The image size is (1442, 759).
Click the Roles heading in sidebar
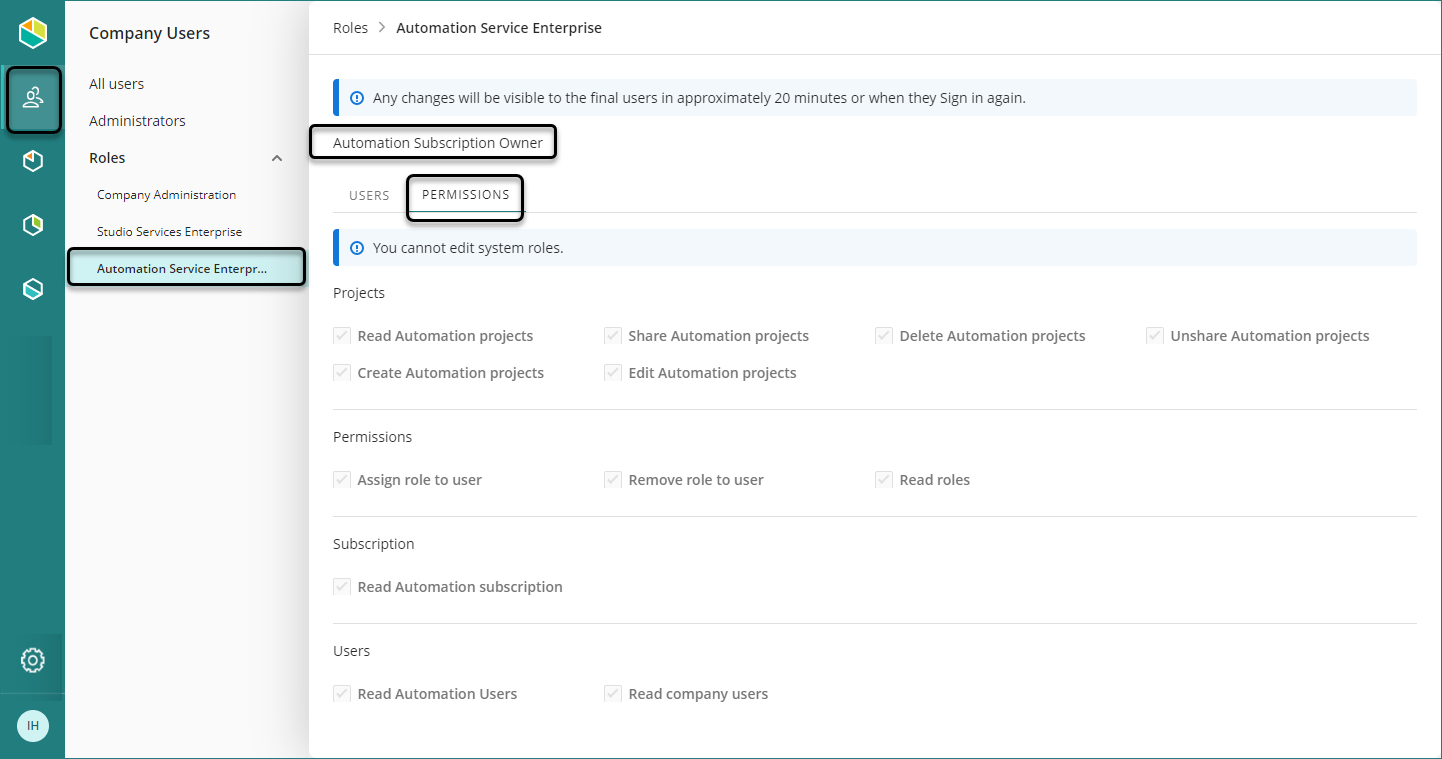click(x=107, y=158)
